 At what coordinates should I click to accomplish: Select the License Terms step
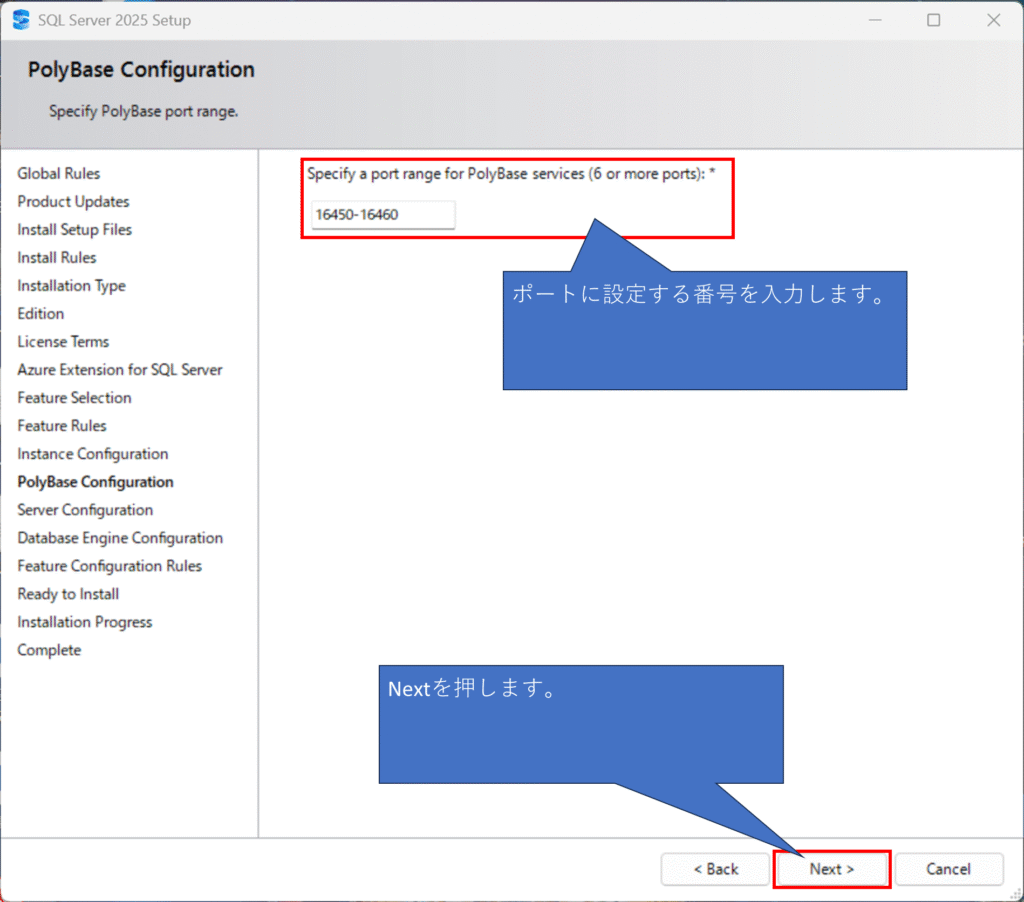click(x=63, y=342)
